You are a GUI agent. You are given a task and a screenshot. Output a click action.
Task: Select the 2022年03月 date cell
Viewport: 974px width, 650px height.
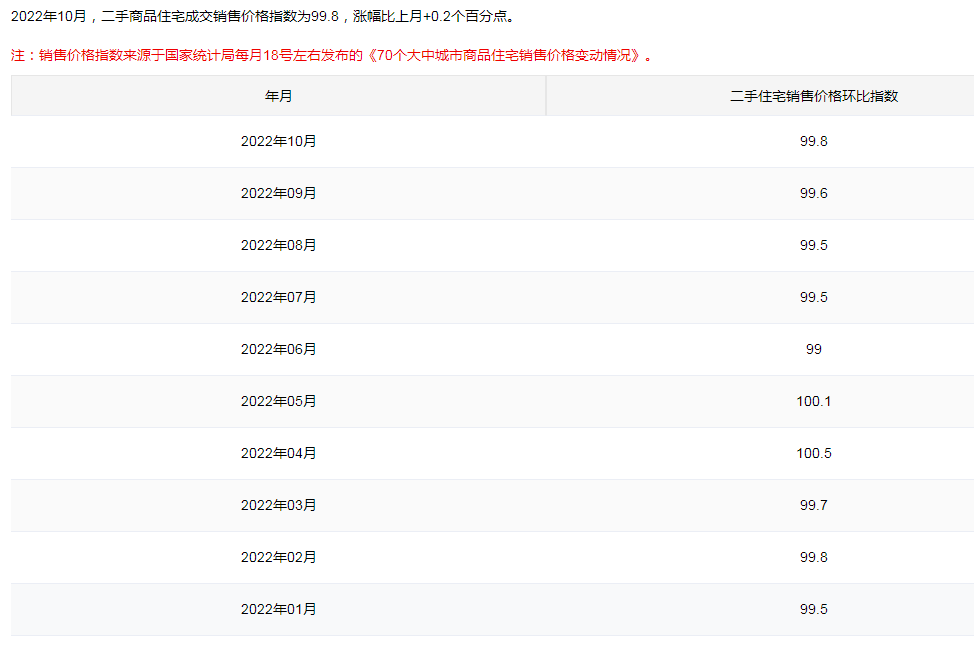(x=278, y=505)
